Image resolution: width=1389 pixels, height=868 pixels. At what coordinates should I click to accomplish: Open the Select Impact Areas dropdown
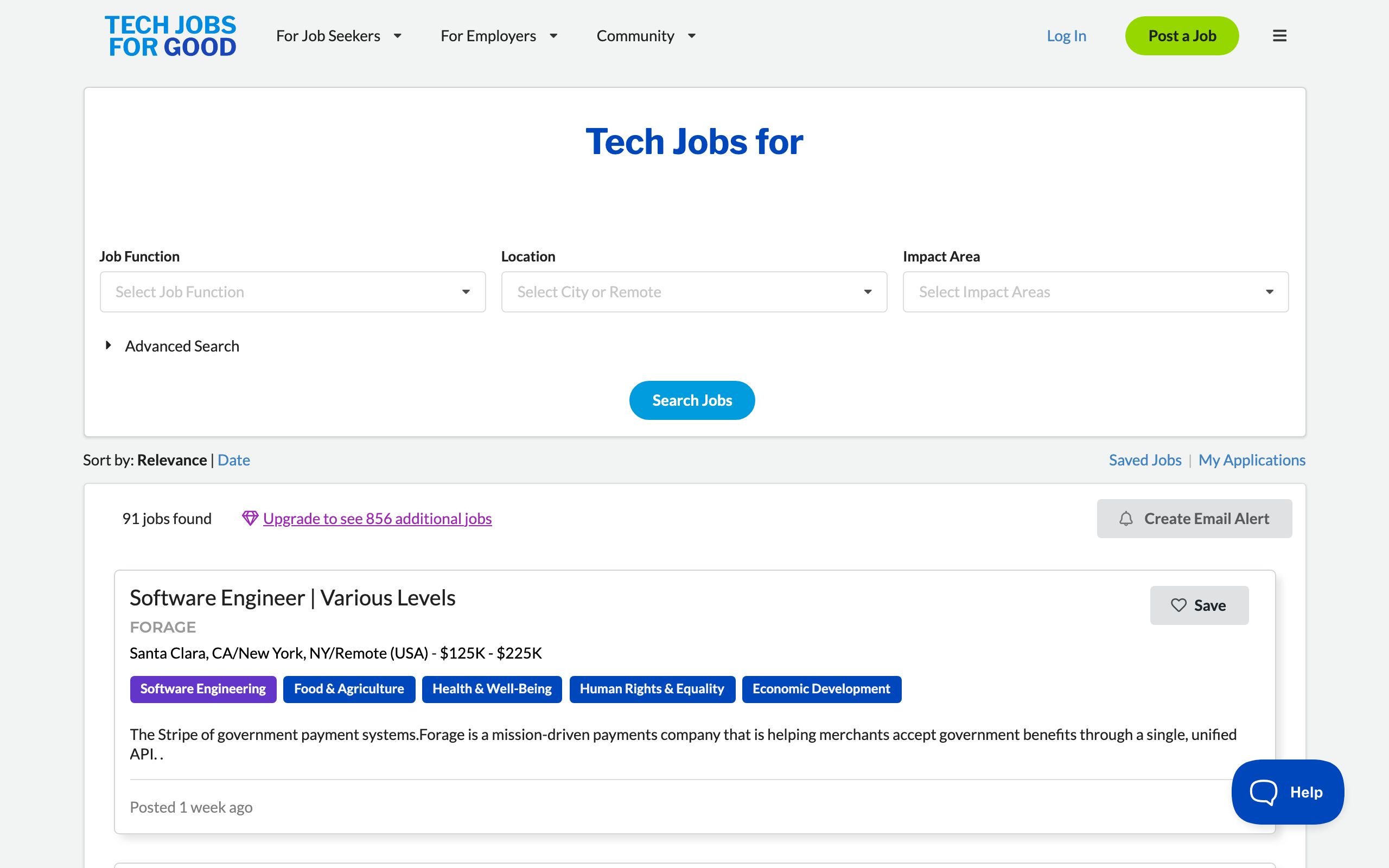click(1095, 292)
